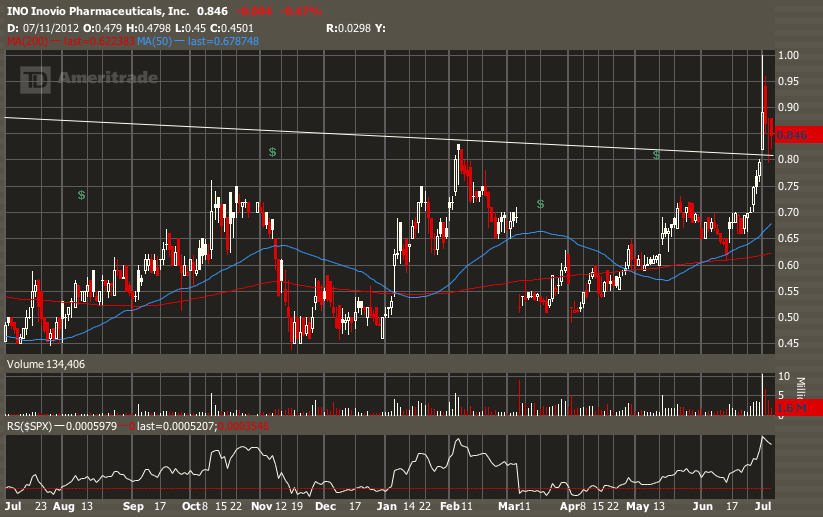This screenshot has height=517, width=823.
Task: Click the dollar marker near March
Action: point(540,204)
